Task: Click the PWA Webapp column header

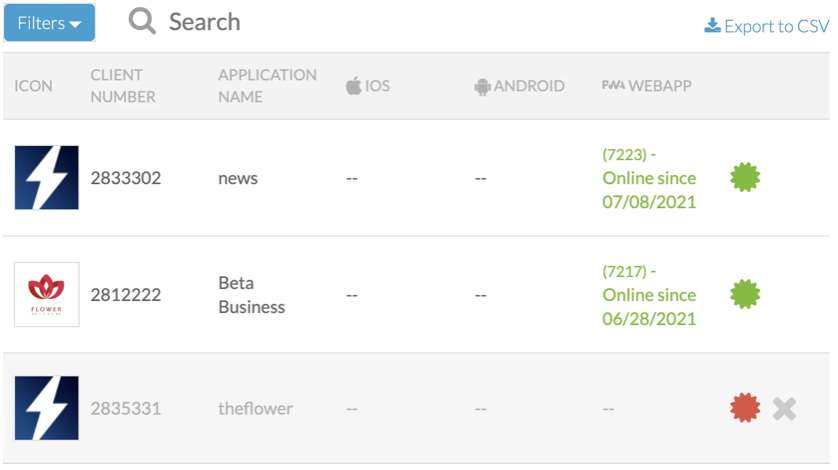Action: coord(646,86)
